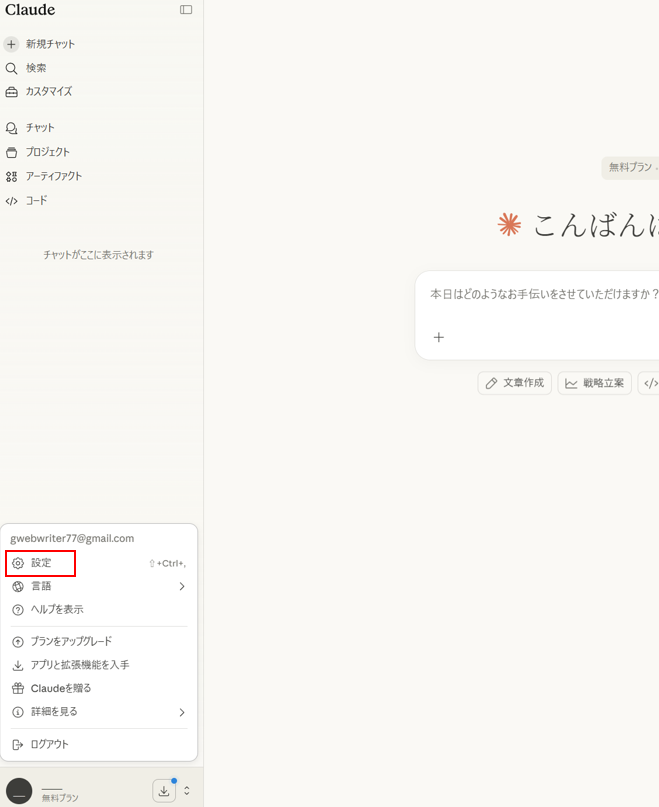Click the チャットがここに表示されます placeholder text

tap(98, 255)
